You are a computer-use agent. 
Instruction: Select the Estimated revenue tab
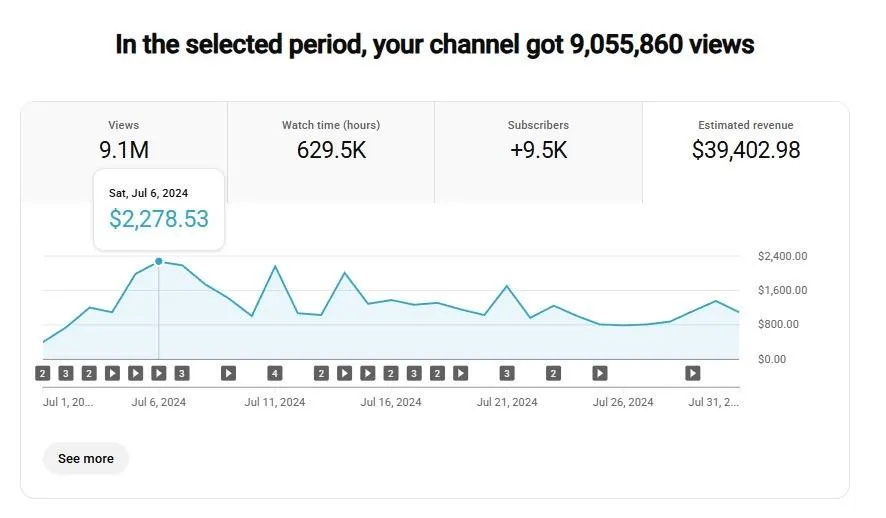745,141
